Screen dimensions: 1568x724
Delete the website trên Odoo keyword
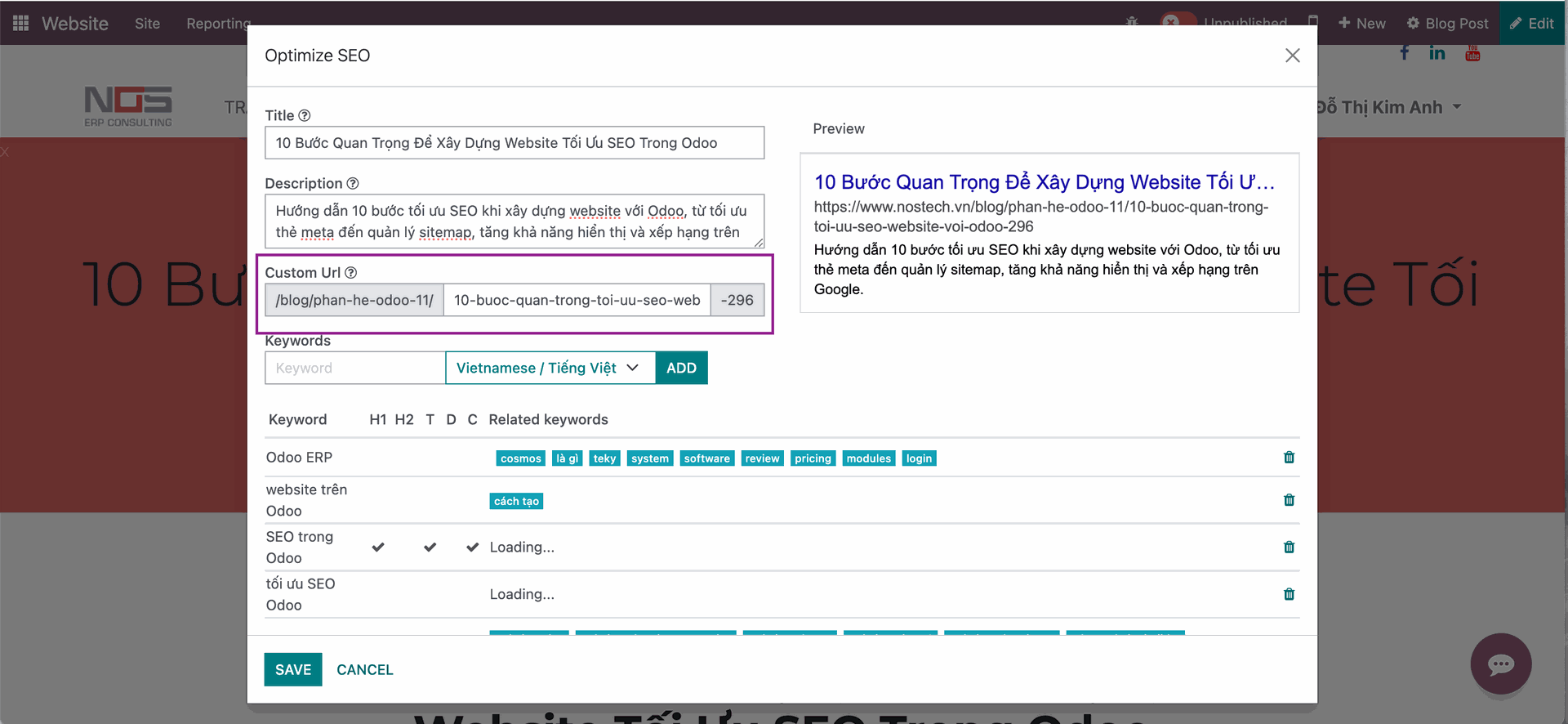tap(1289, 500)
